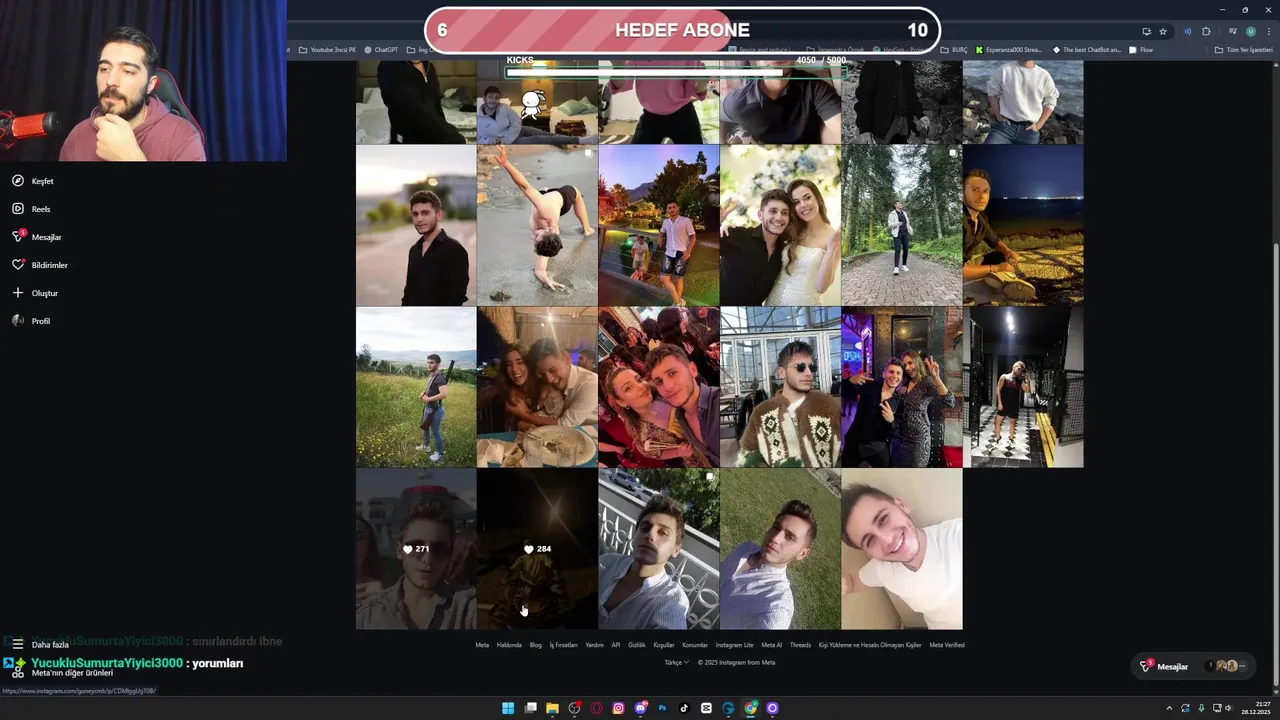The height and width of the screenshot is (720, 1280).
Task: Open BURÇ bookmark folder
Action: click(954, 49)
